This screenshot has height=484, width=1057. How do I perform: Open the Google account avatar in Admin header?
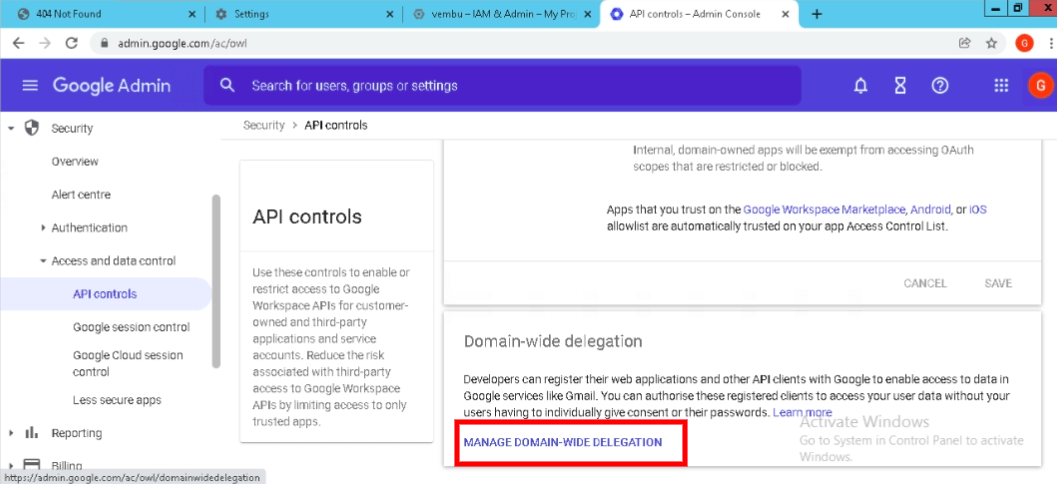point(1041,86)
